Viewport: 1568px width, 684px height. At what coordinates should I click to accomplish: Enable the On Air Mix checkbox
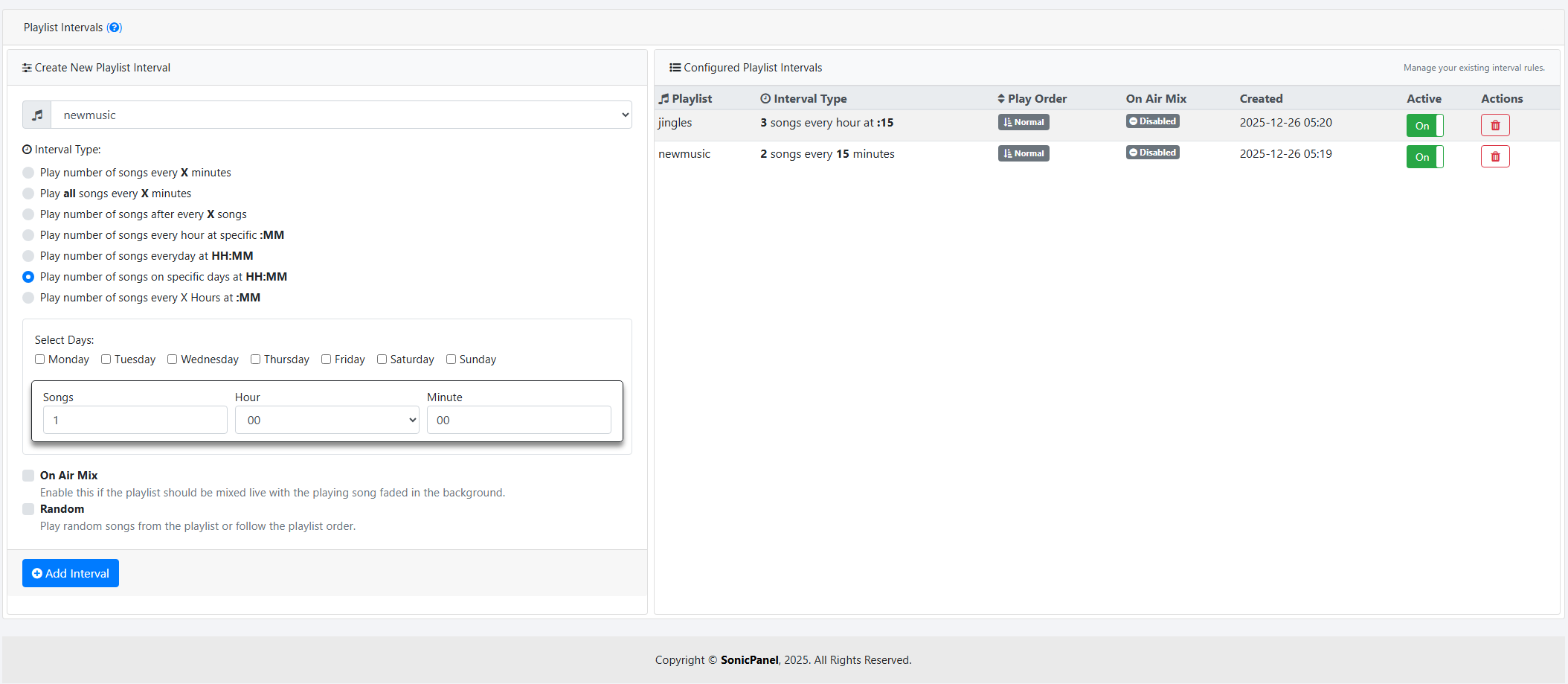[28, 476]
